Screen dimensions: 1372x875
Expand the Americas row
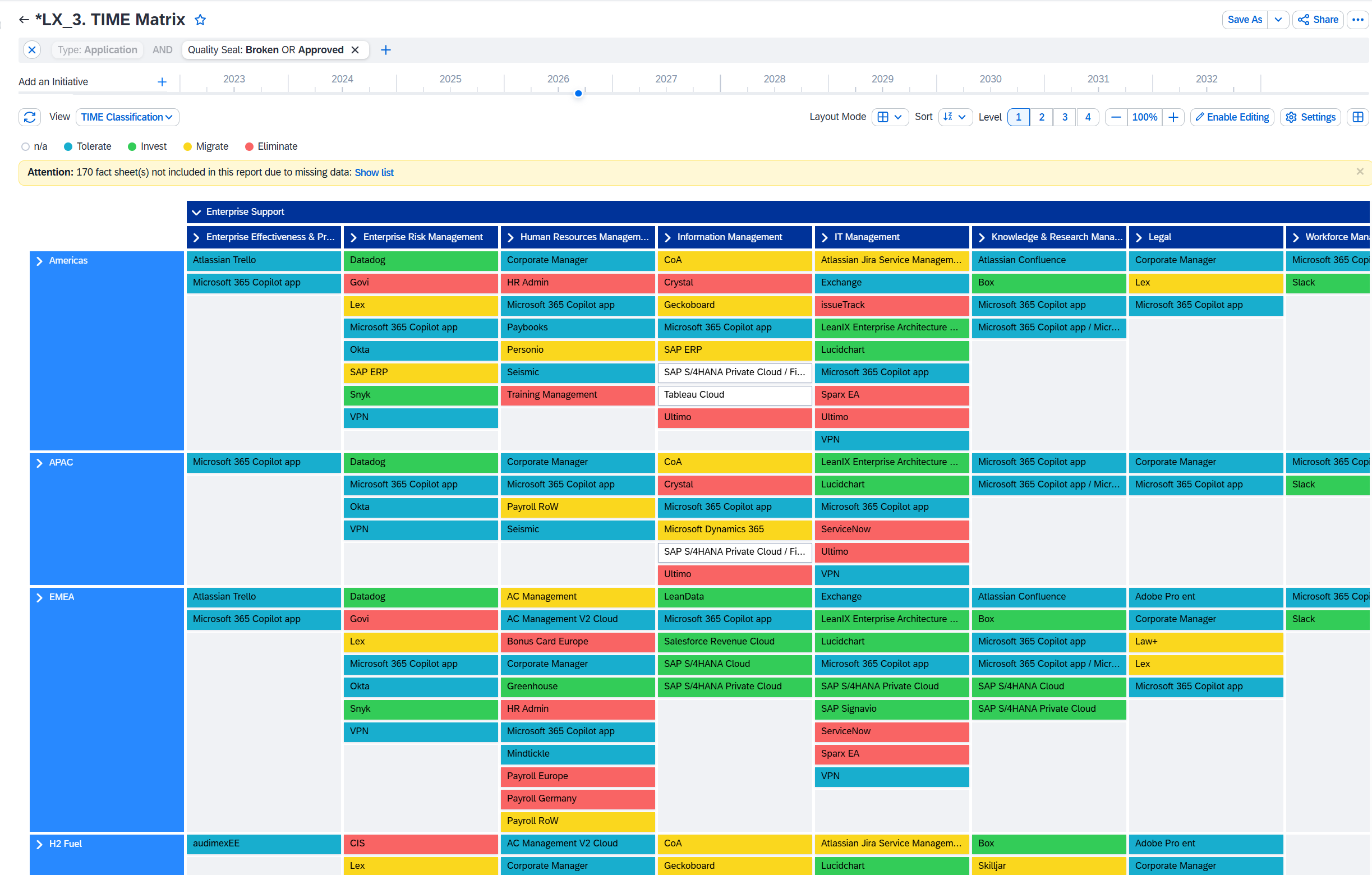(39, 261)
